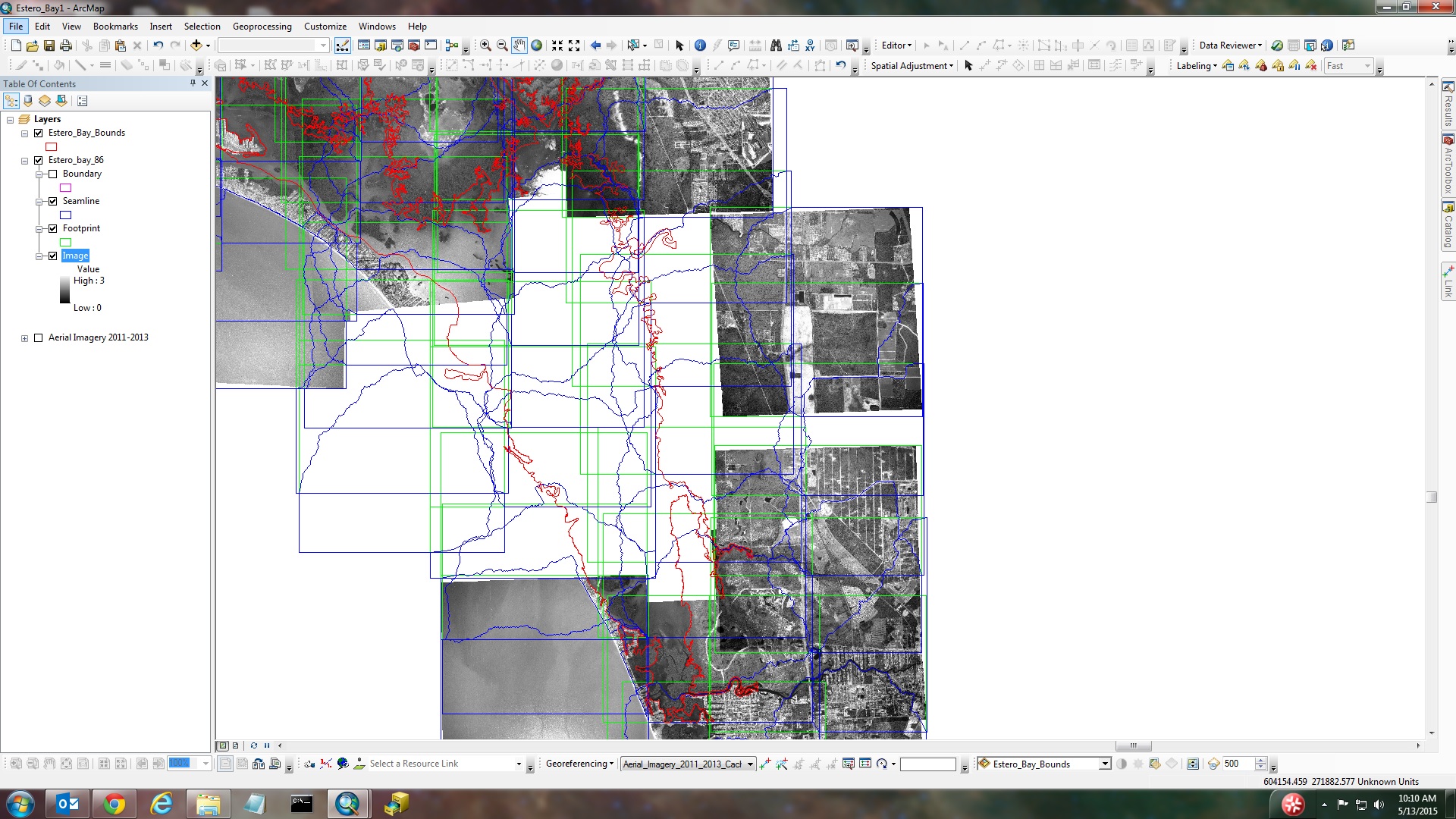Open the Data Reviewer menu button
The width and height of the screenshot is (1456, 819).
[x=1230, y=45]
